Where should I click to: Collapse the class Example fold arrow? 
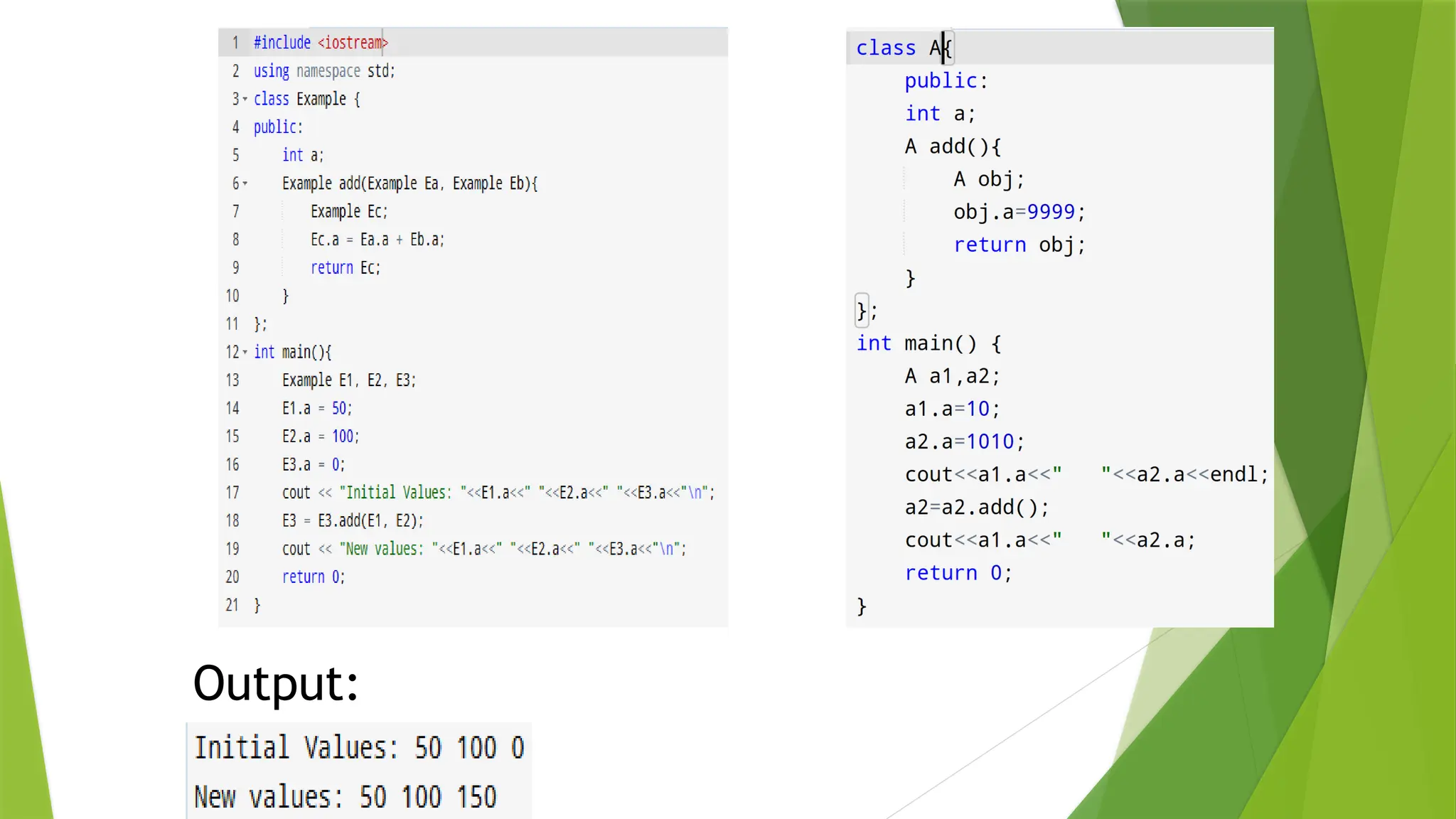(x=245, y=100)
